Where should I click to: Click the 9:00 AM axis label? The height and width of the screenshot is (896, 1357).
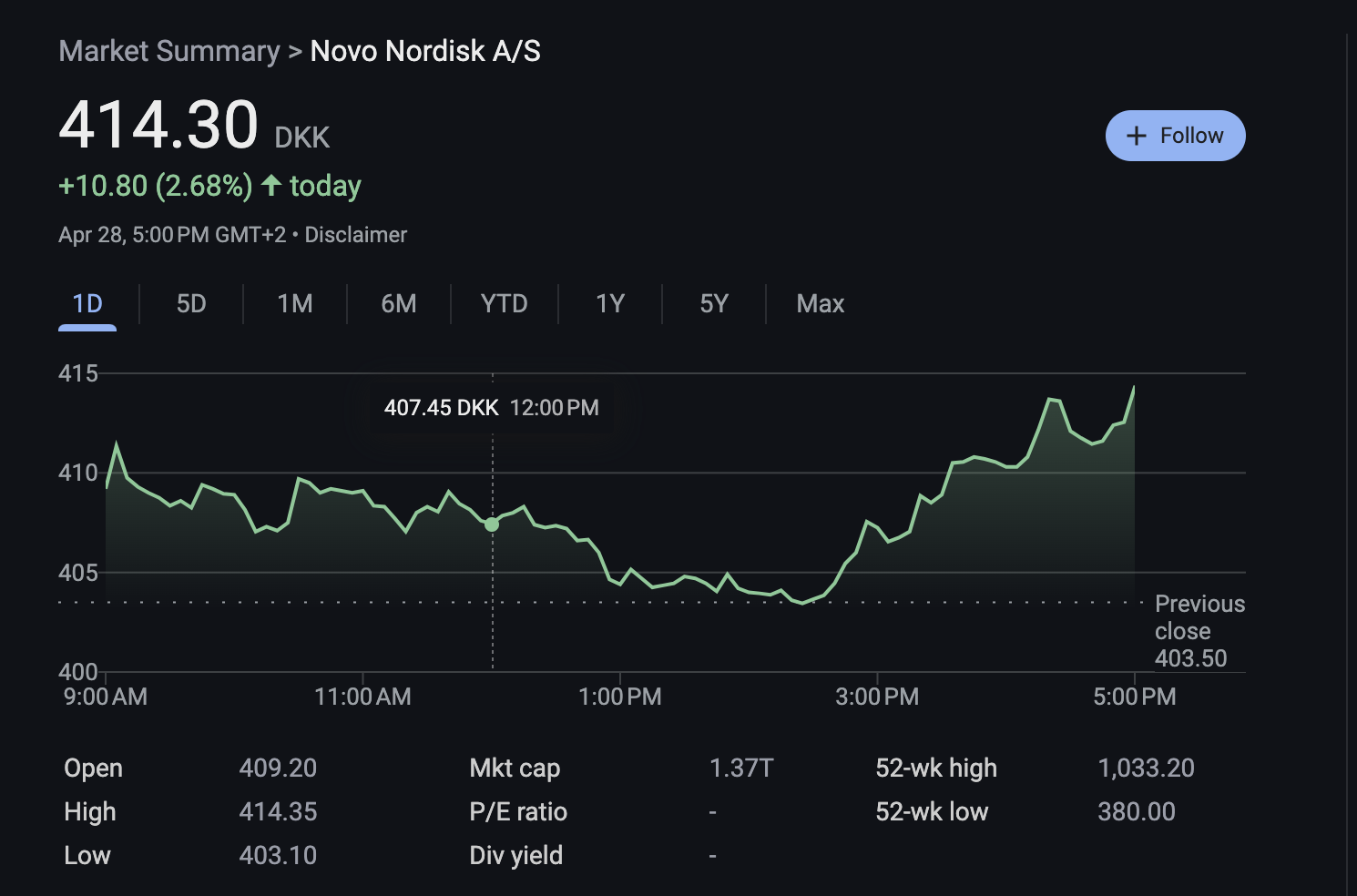click(105, 697)
